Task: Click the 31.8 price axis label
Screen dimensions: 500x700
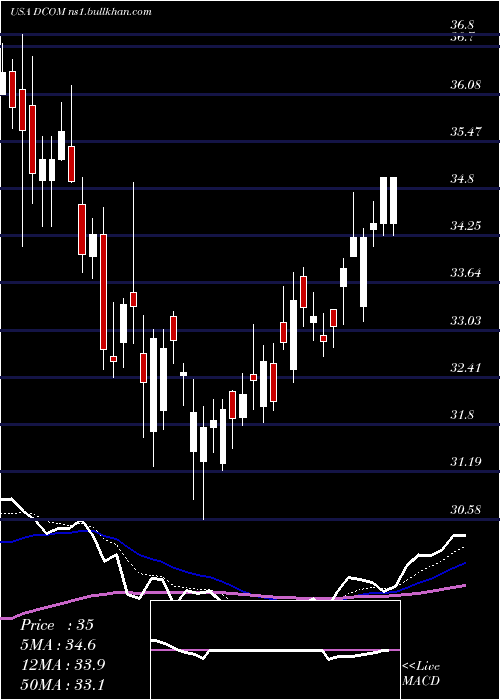Action: pyautogui.click(x=462, y=415)
